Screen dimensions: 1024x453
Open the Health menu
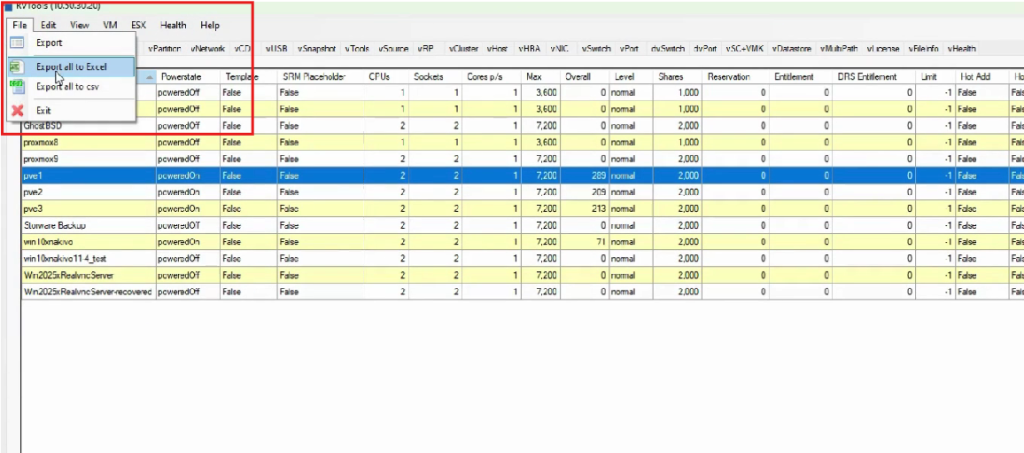173,24
